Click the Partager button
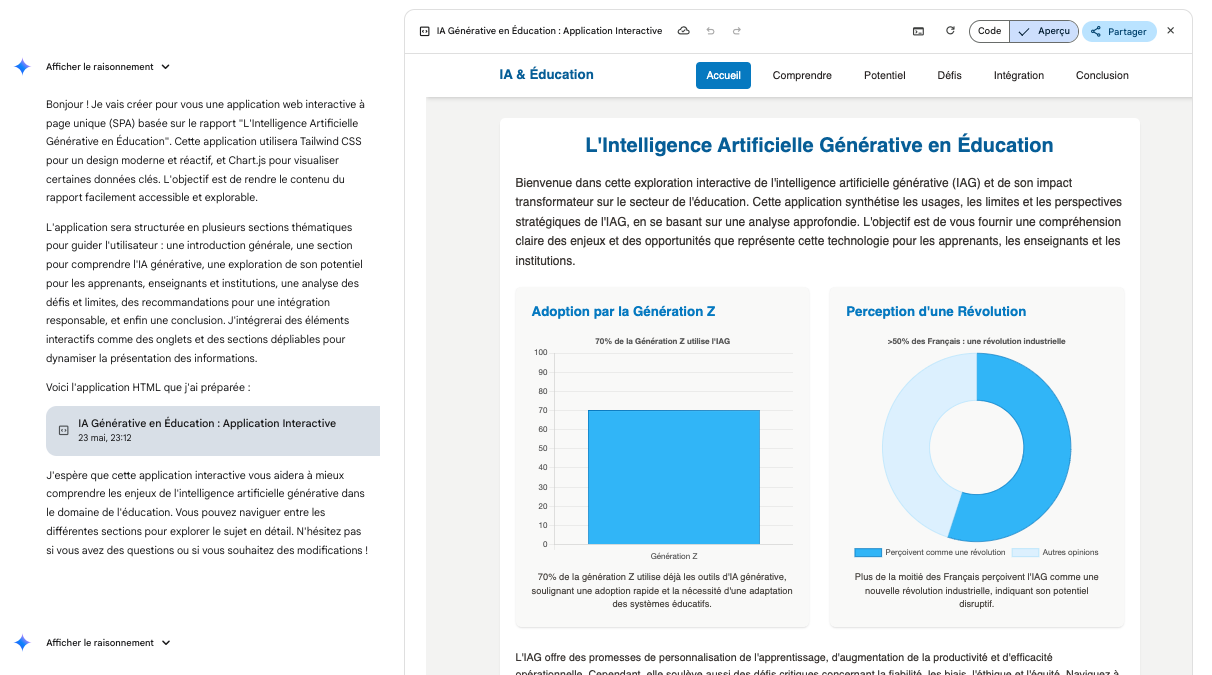 [1119, 31]
